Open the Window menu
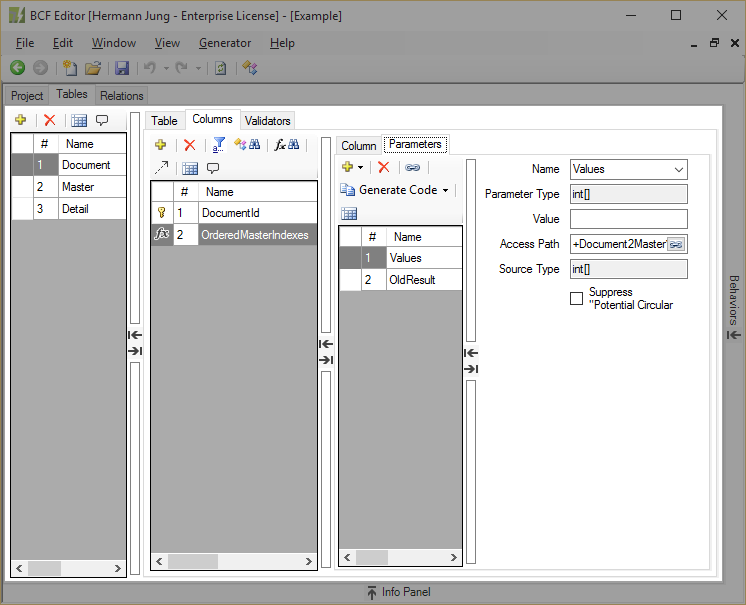The height and width of the screenshot is (605, 746). 114,43
